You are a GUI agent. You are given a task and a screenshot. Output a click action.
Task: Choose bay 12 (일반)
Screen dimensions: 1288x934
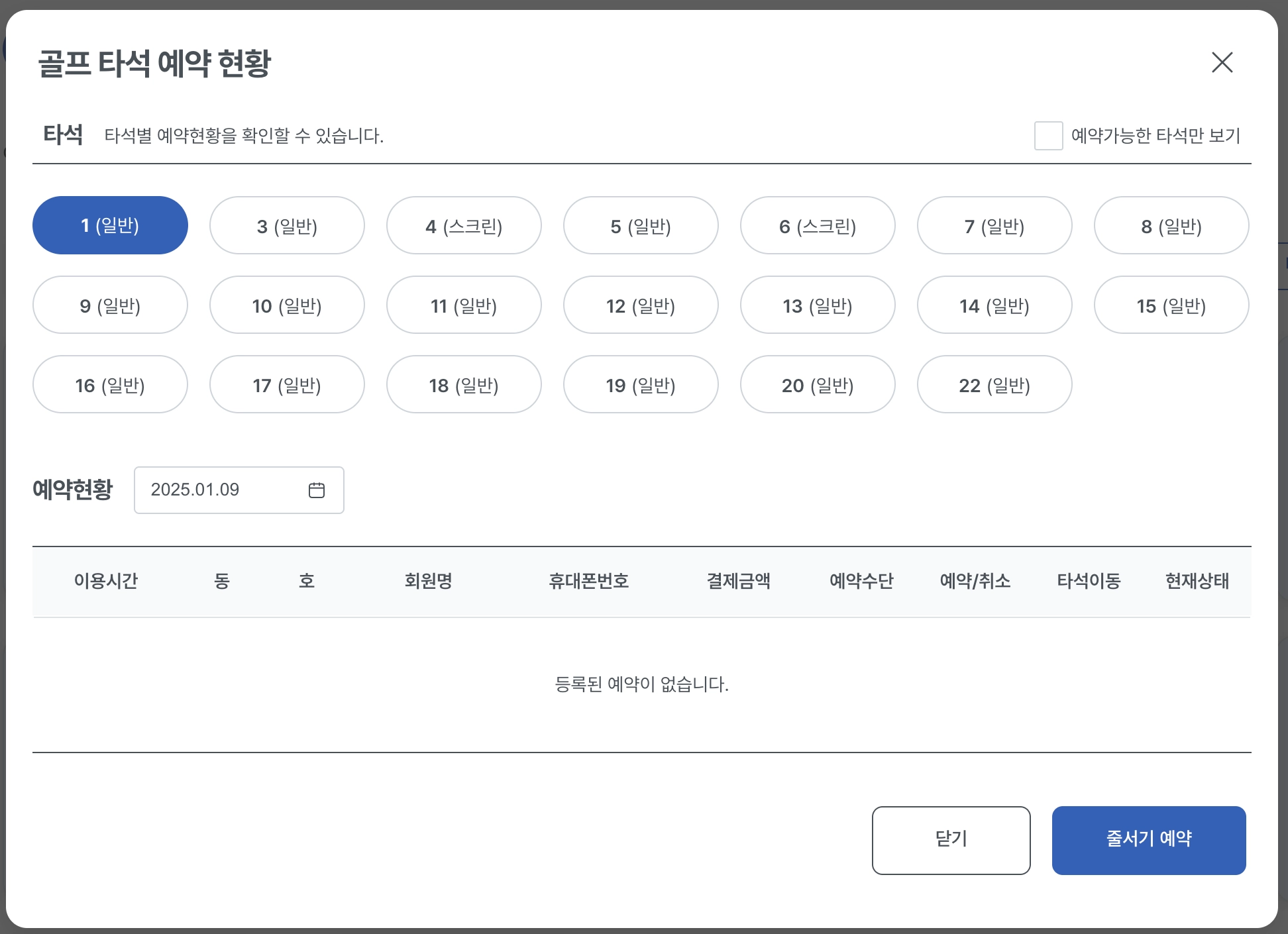click(x=641, y=305)
